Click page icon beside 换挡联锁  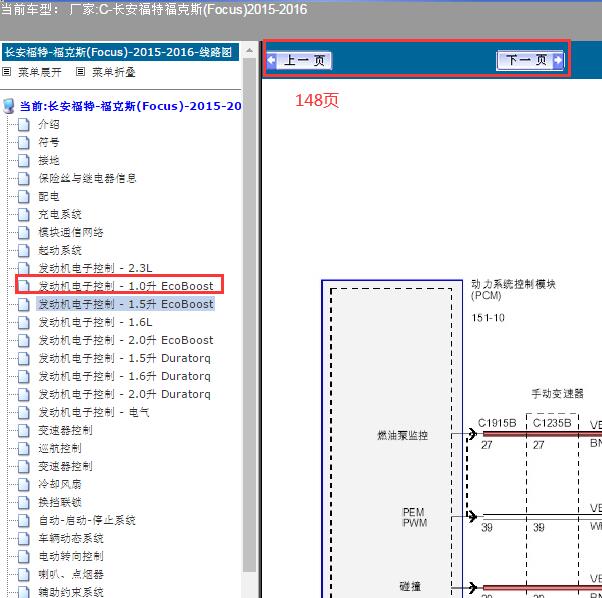click(24, 502)
